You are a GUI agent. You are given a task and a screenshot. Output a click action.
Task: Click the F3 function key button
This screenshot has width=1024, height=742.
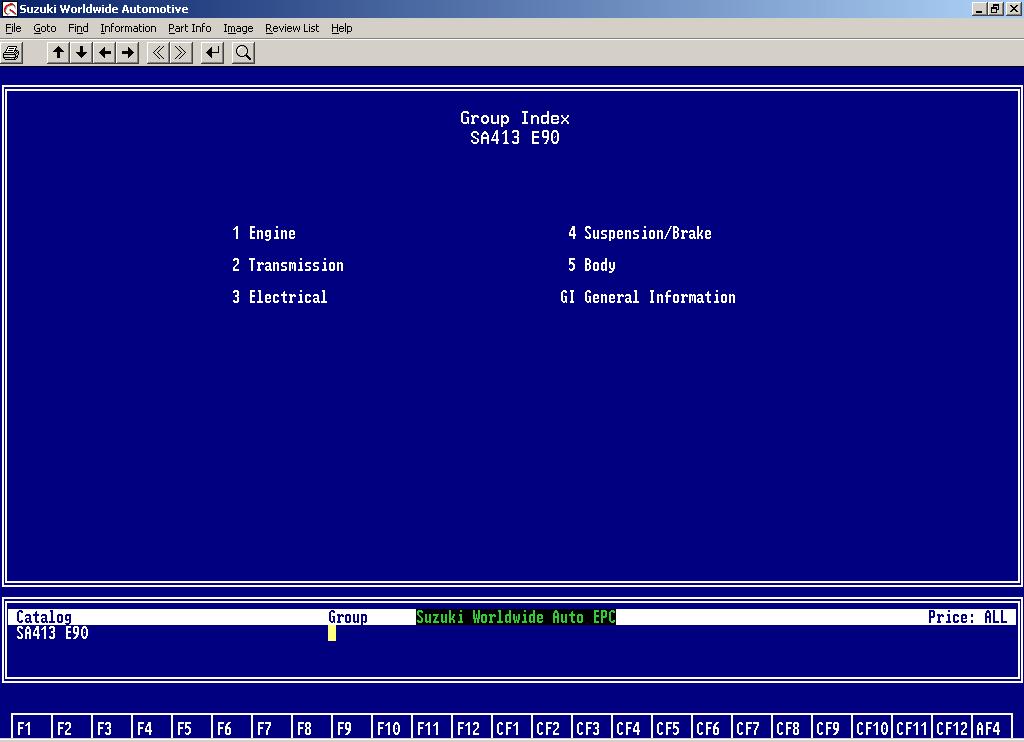(111, 728)
